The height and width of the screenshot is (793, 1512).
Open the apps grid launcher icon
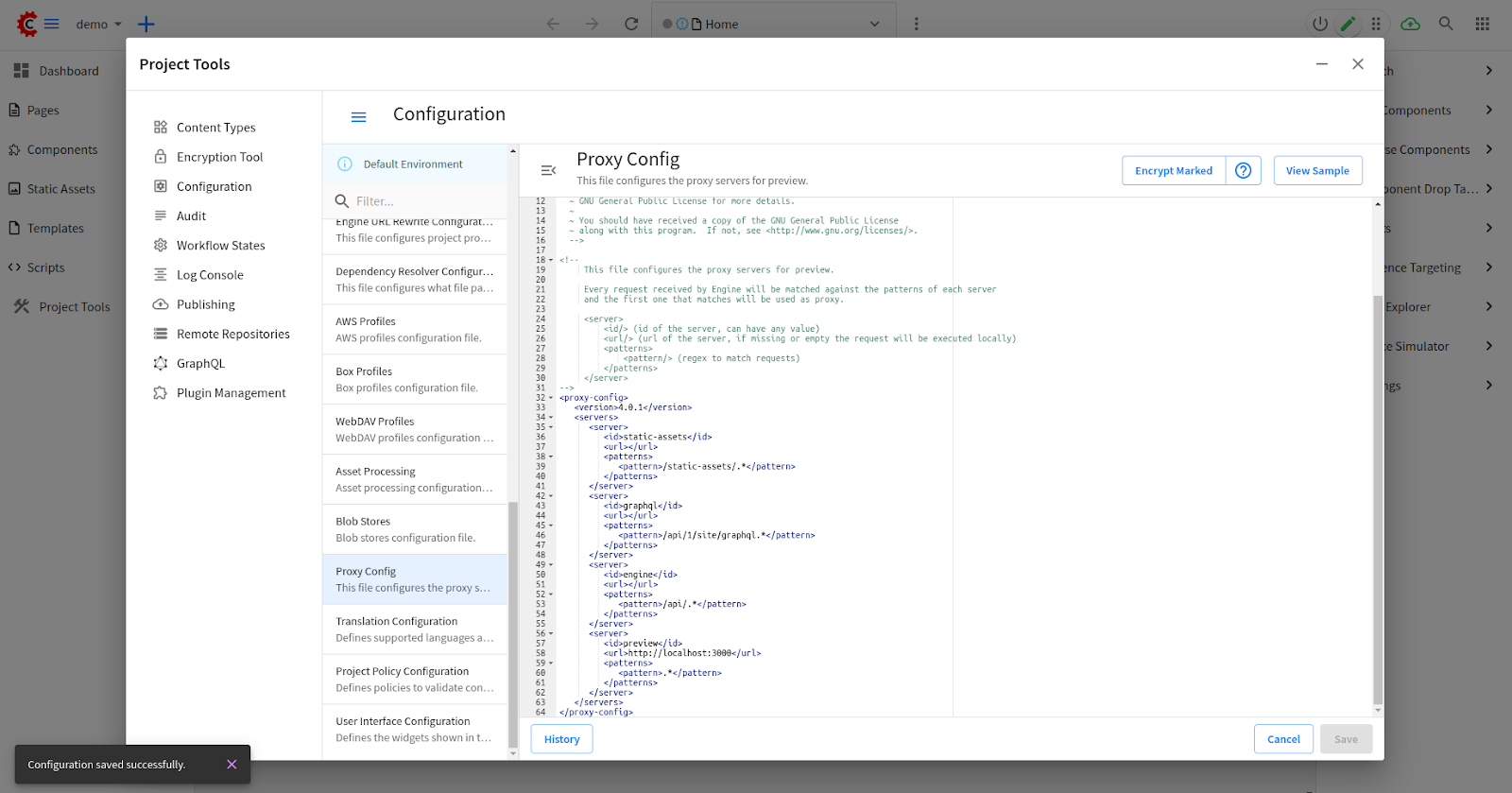1482,24
